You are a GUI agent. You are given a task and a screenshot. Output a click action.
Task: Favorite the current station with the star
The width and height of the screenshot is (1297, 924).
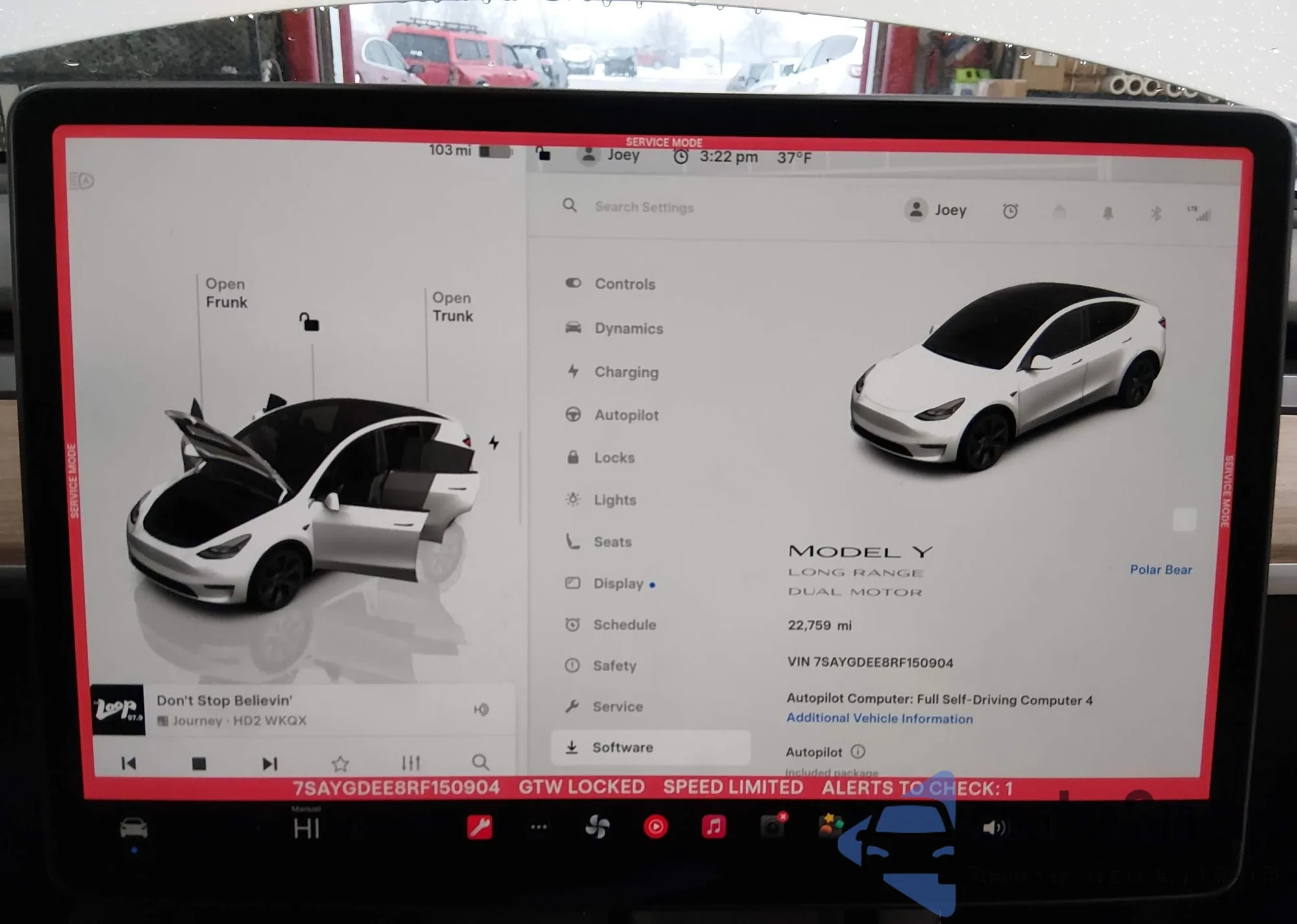(x=340, y=763)
